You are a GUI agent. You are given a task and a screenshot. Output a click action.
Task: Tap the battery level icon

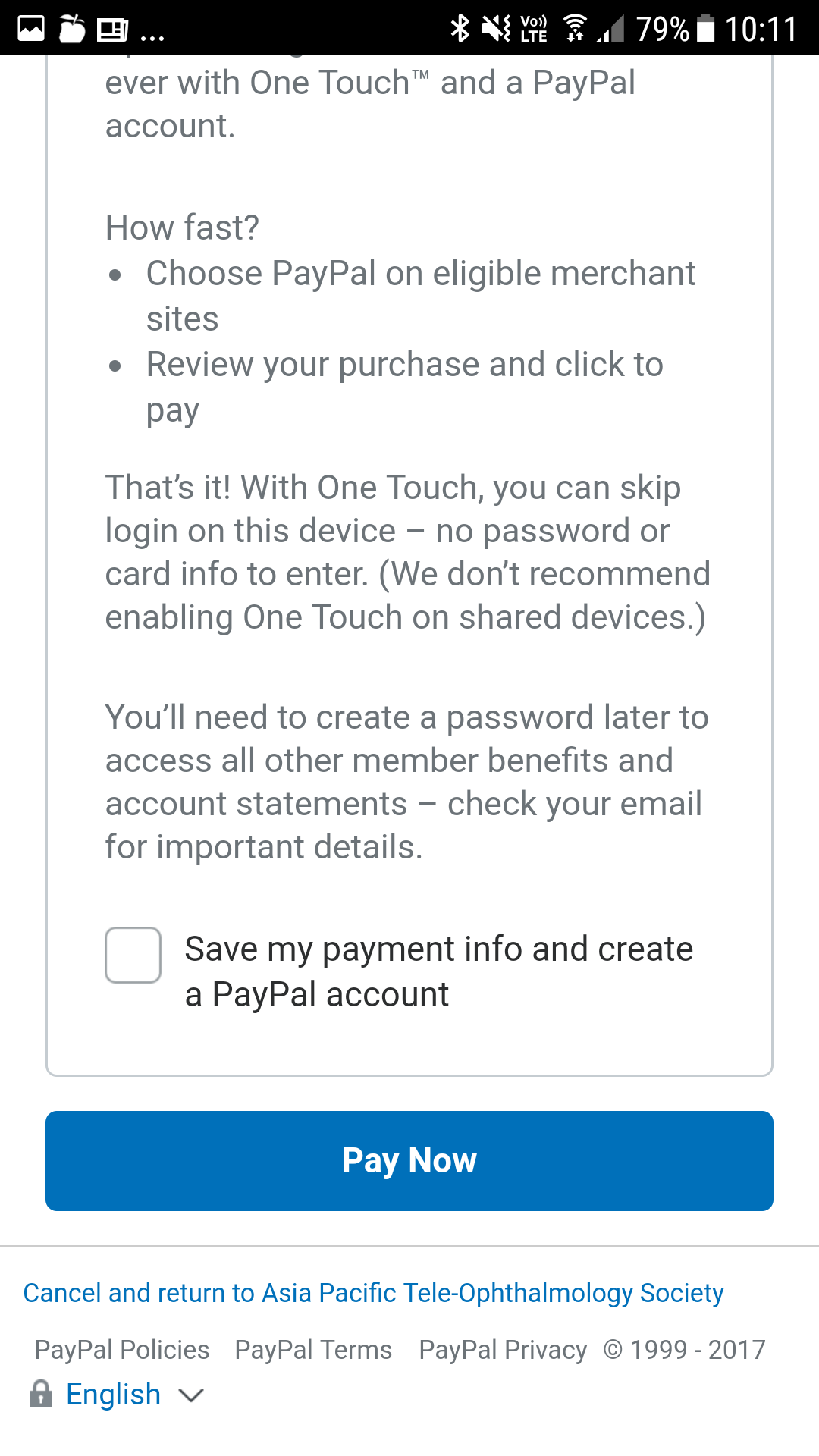coord(705,29)
